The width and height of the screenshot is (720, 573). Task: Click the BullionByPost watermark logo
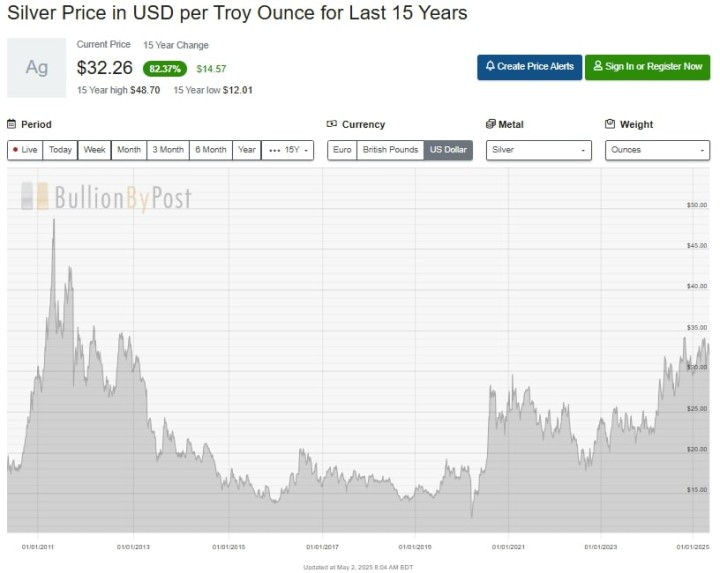pos(106,197)
